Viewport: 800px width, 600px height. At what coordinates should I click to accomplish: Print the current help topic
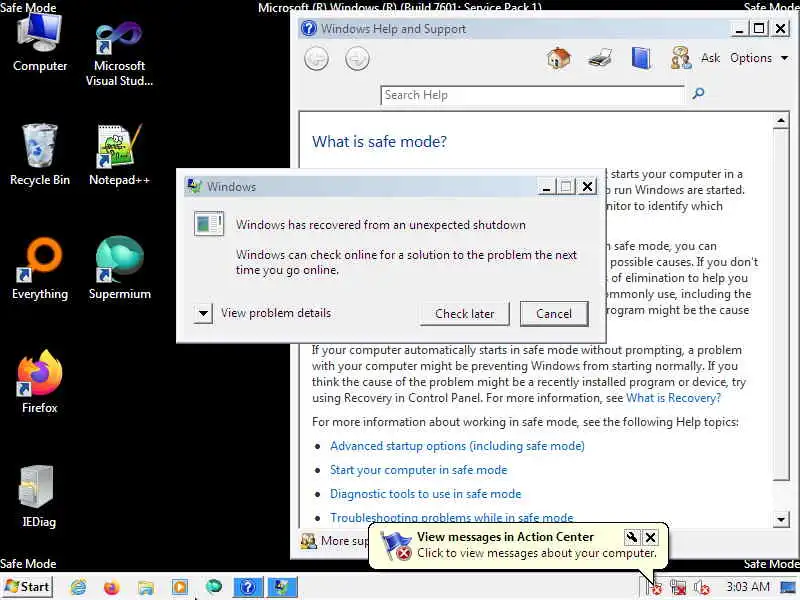[600, 58]
